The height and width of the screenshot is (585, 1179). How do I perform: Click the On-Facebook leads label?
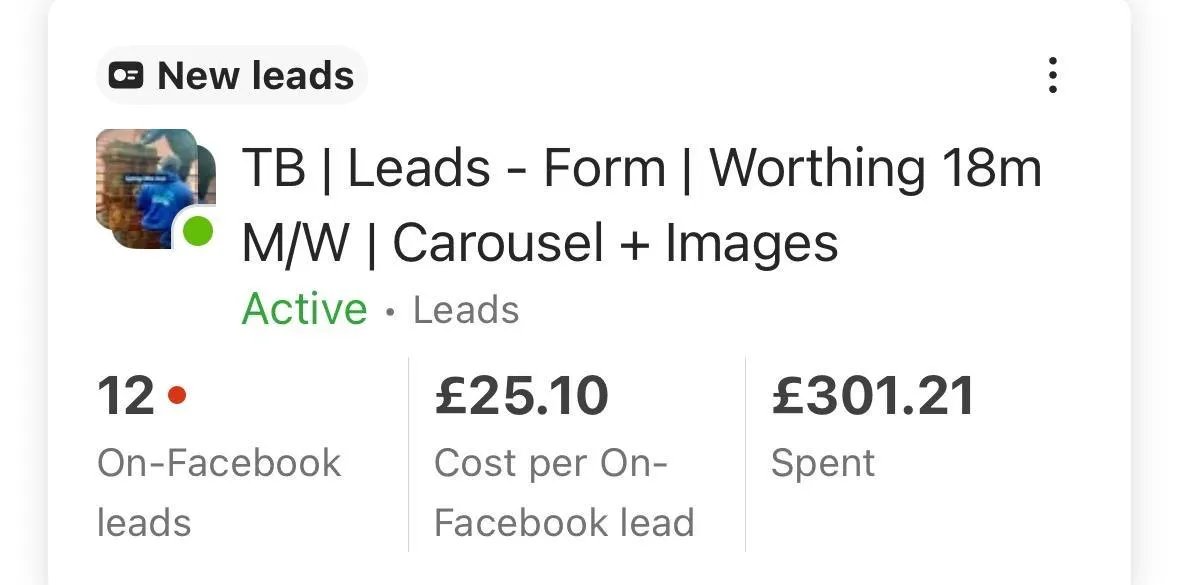(x=219, y=493)
